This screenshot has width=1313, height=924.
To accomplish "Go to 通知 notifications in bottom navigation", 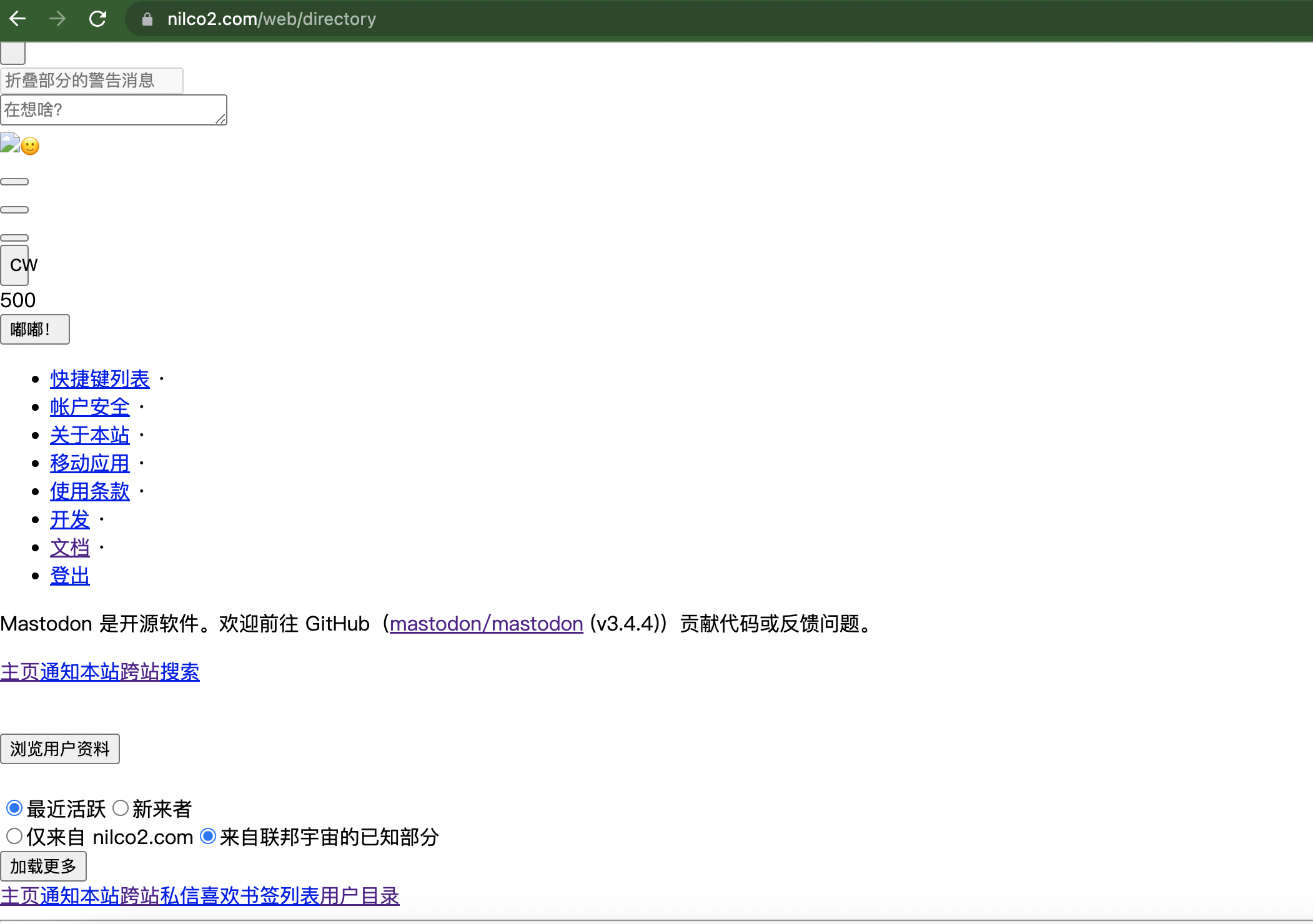I will [x=60, y=896].
